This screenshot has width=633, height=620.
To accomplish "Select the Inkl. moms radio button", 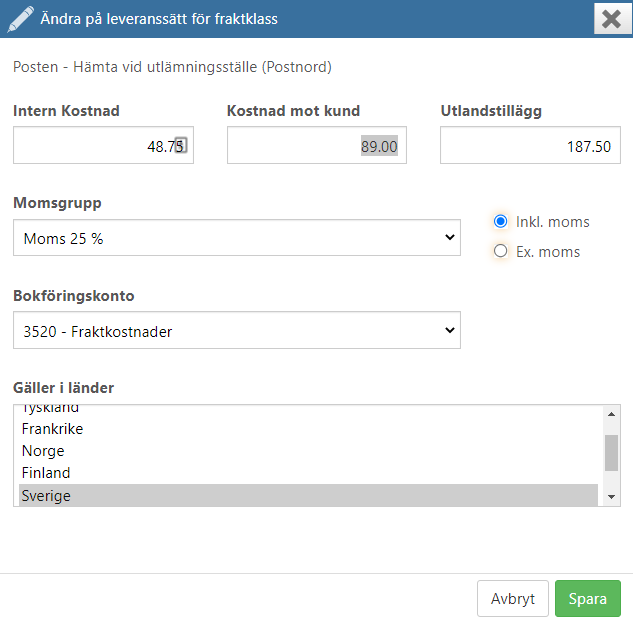I will [x=501, y=221].
